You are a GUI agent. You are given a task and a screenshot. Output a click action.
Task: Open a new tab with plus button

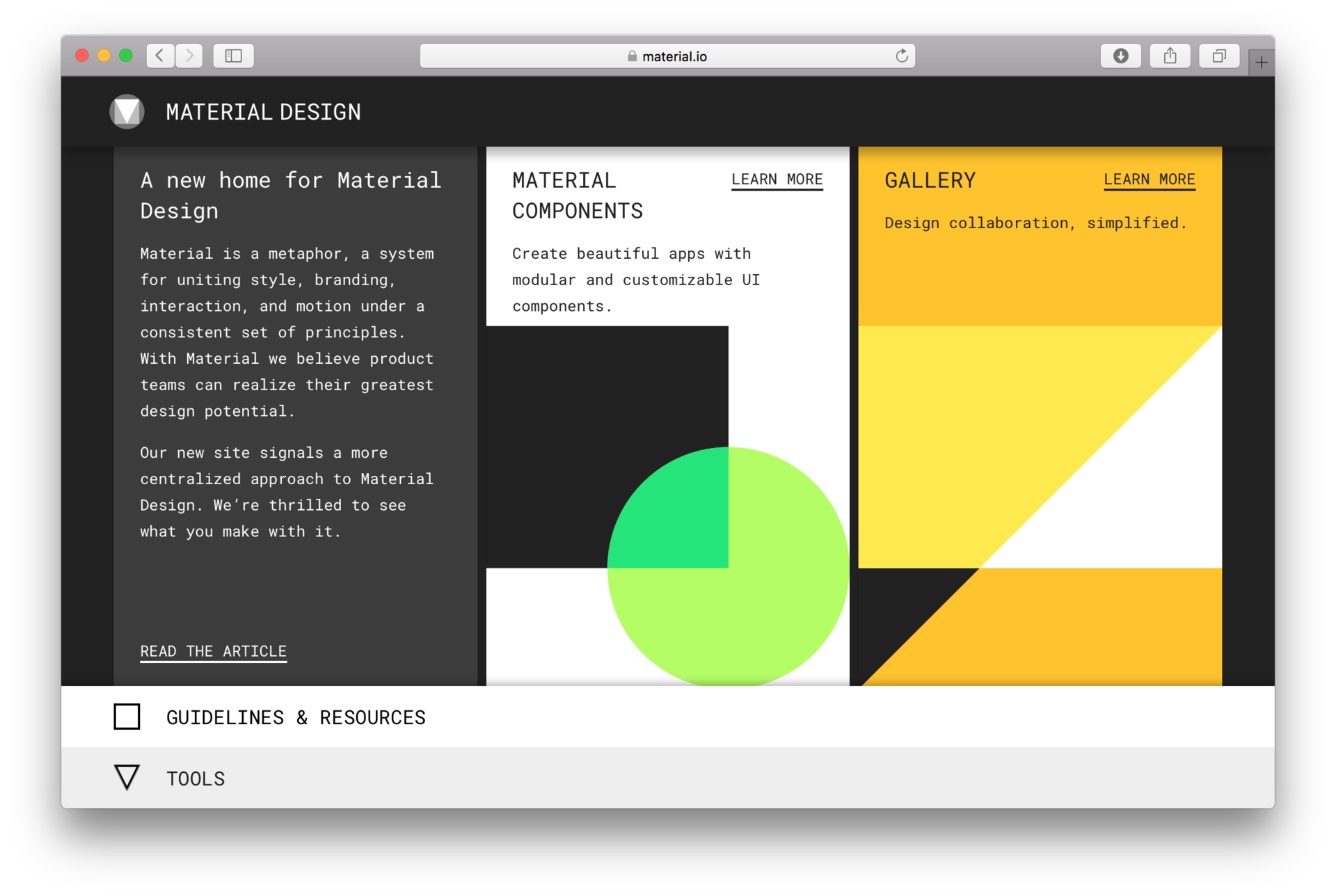coord(1261,63)
